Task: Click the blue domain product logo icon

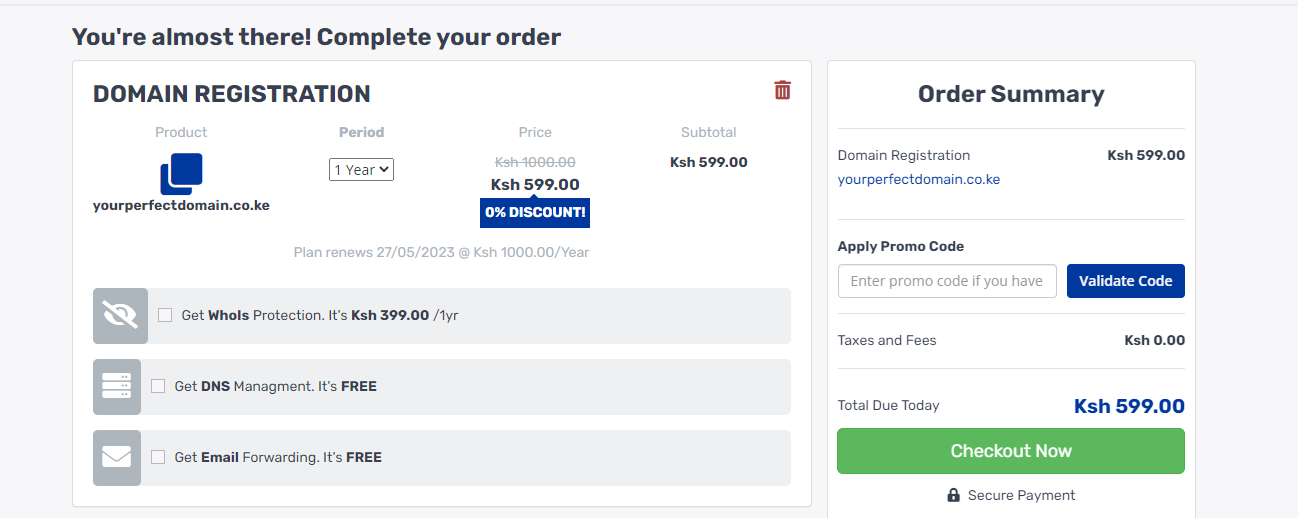Action: 181,173
